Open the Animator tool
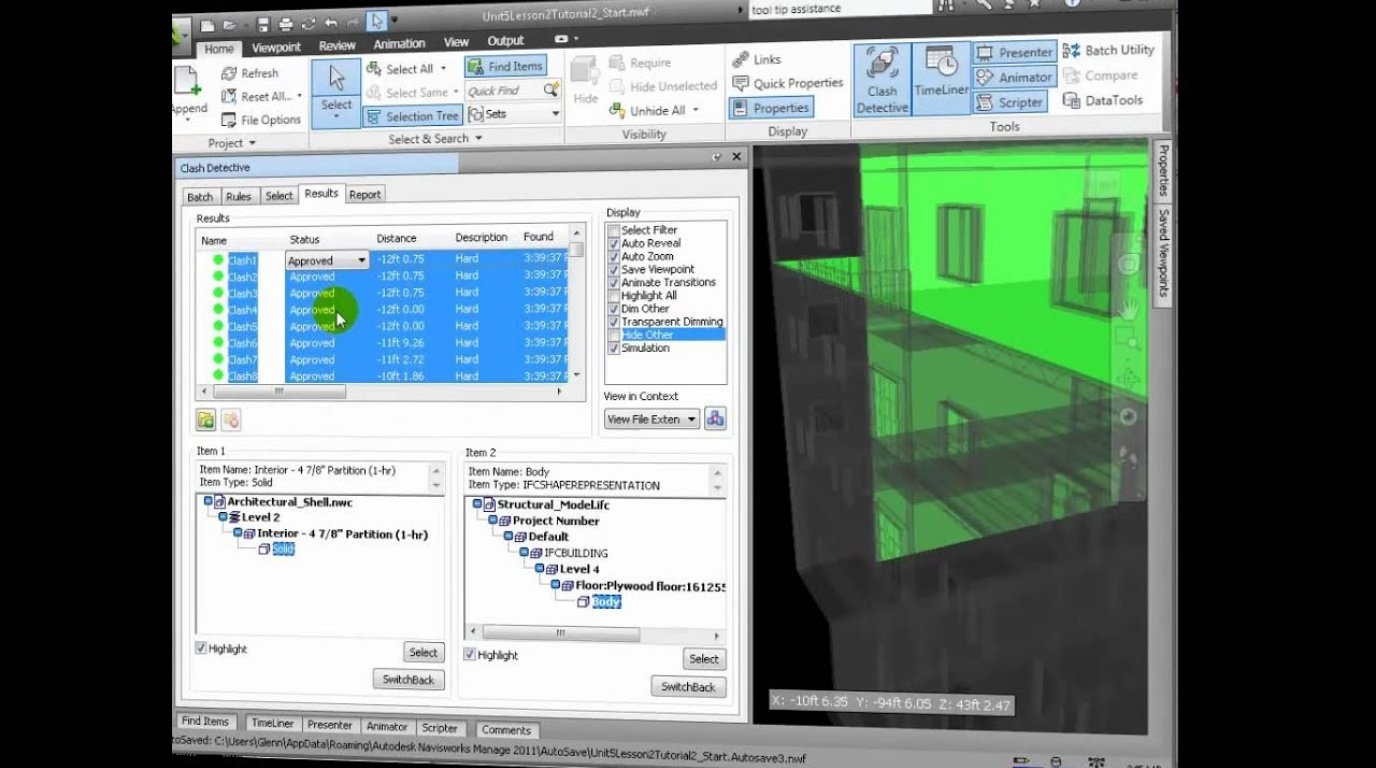1376x768 pixels. [x=1014, y=77]
